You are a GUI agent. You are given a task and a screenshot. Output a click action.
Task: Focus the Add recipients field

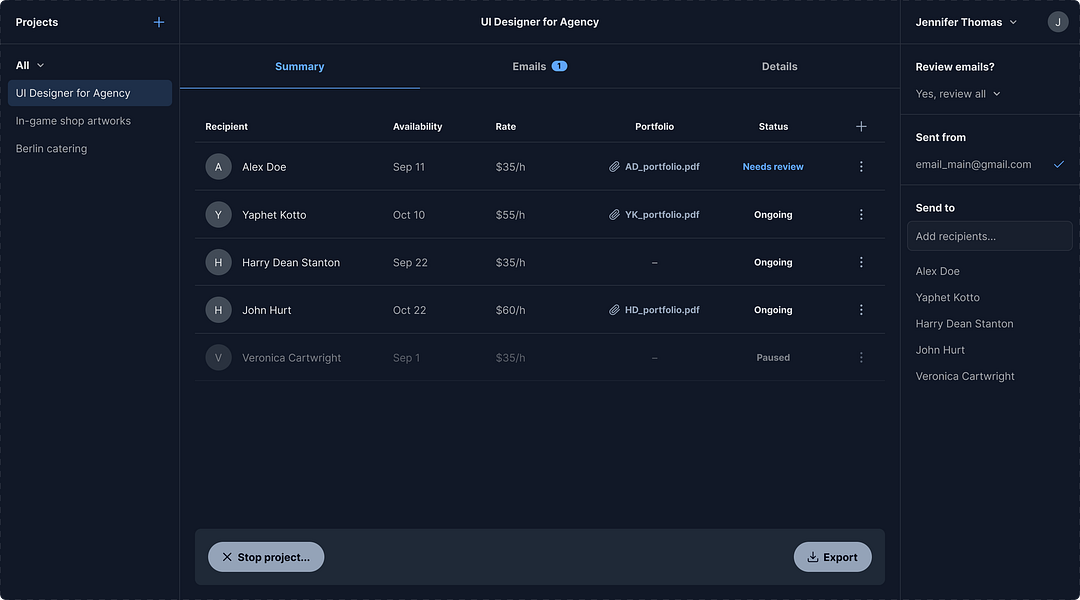[x=990, y=236]
